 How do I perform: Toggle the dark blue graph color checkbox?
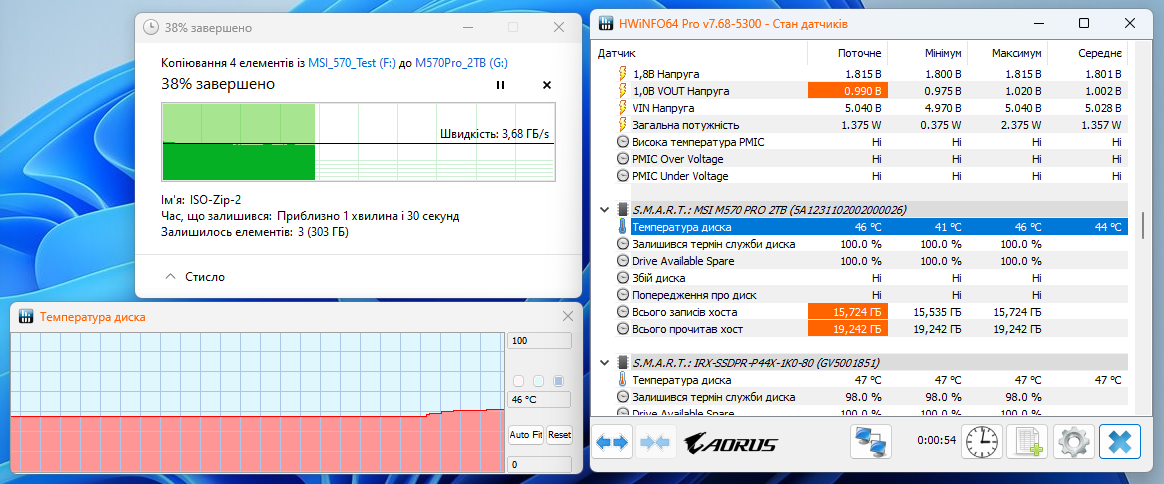click(x=559, y=381)
